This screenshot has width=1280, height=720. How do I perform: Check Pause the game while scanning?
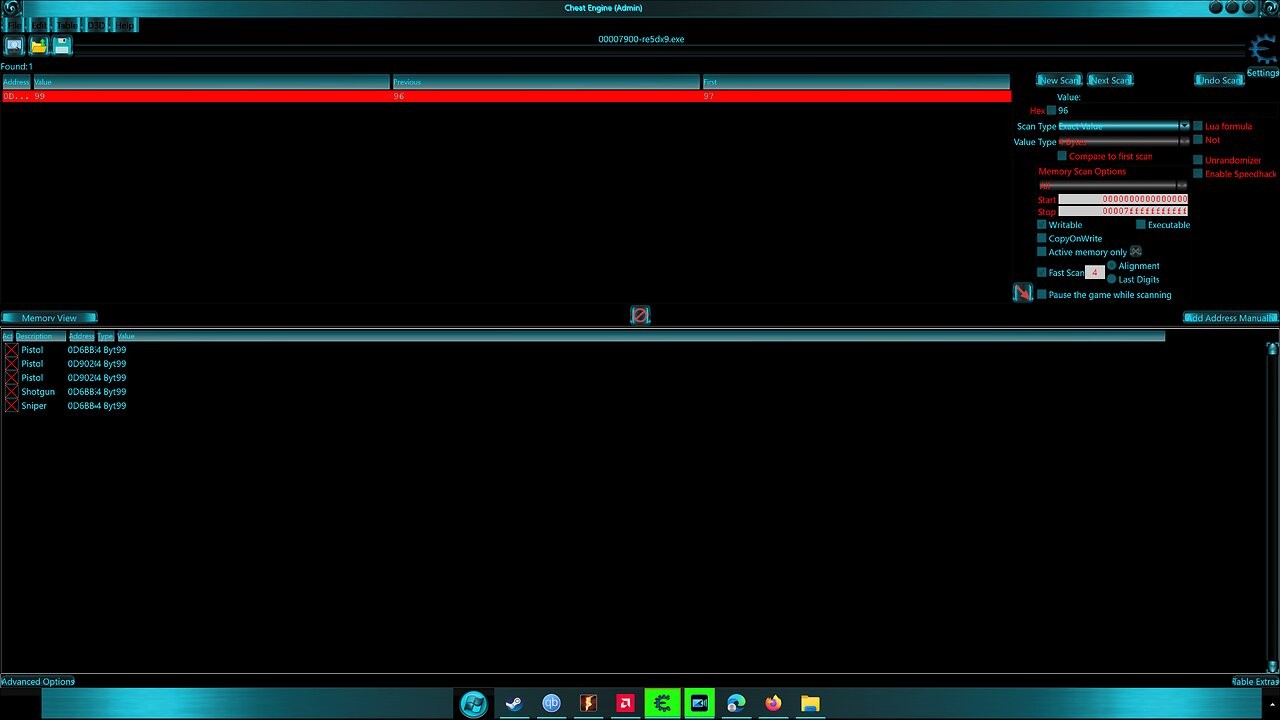click(1042, 295)
